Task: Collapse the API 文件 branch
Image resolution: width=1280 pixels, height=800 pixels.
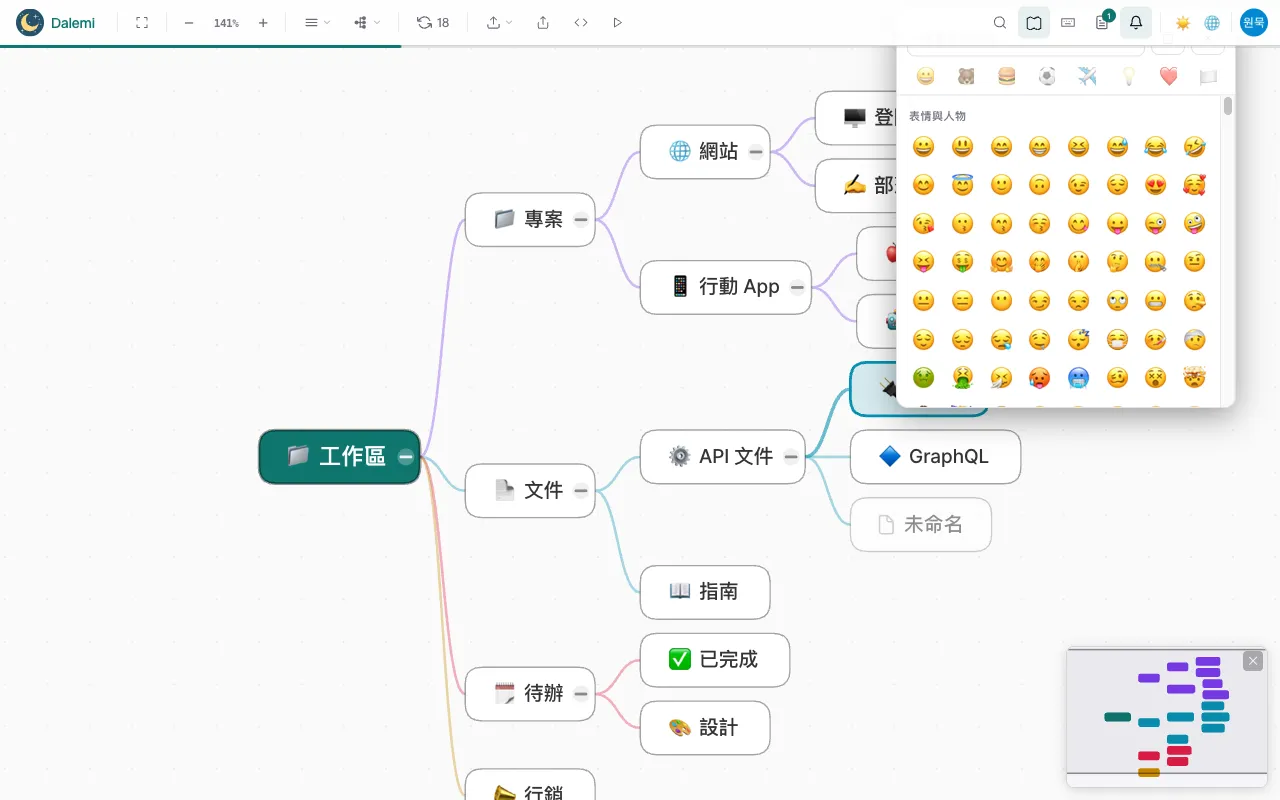Action: [x=790, y=457]
